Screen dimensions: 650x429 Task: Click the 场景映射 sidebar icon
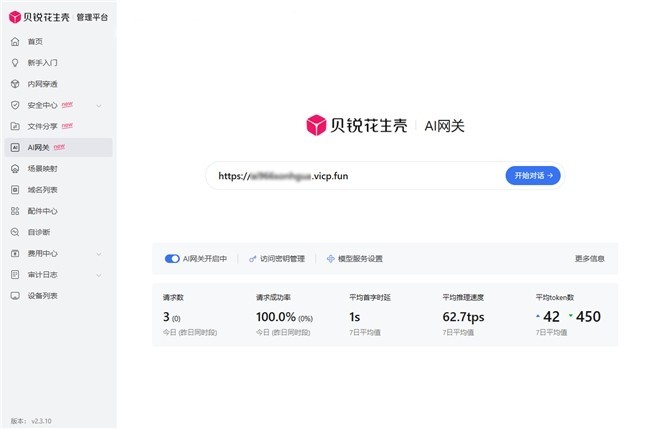[x=15, y=169]
